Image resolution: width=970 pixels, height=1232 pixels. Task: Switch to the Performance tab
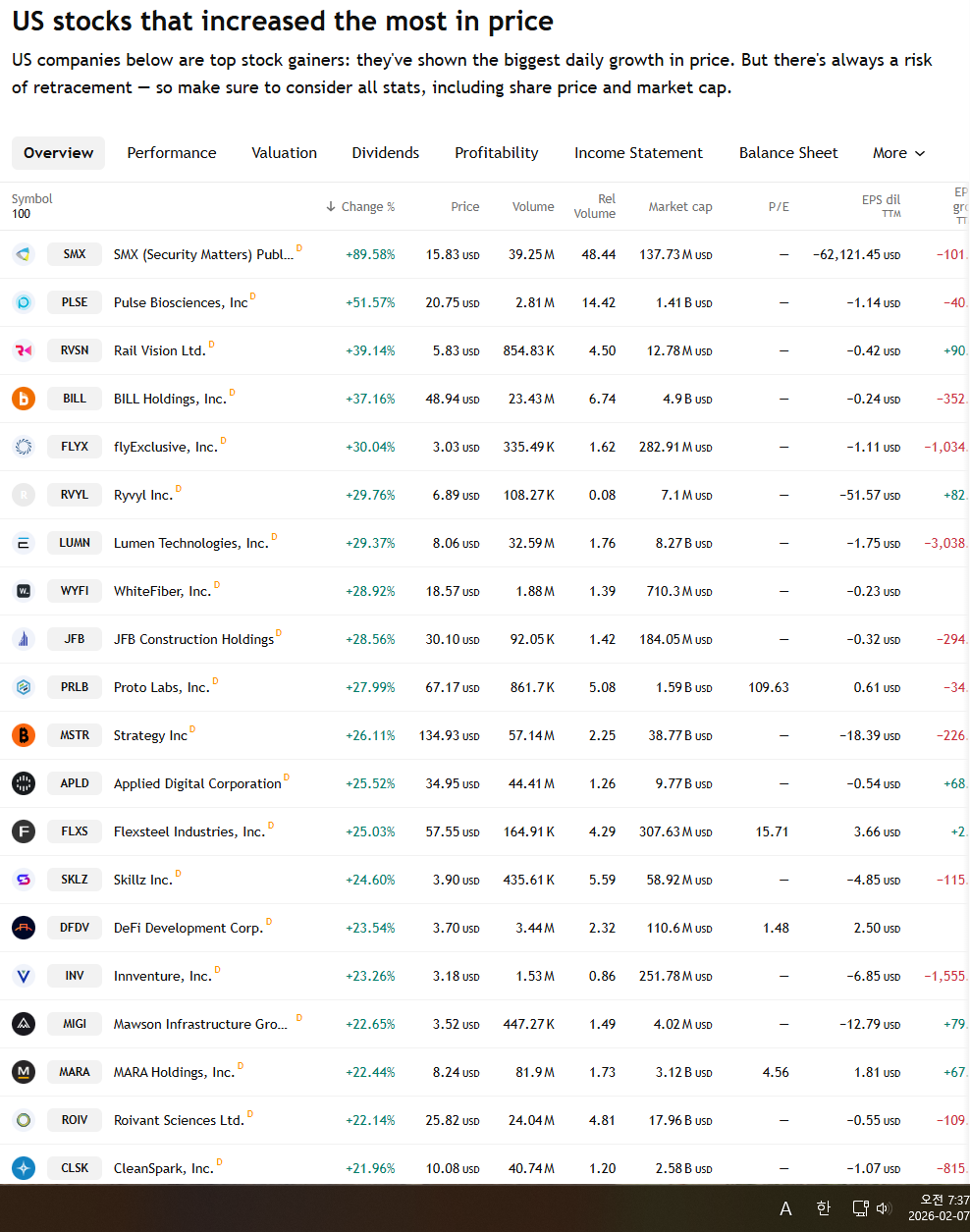pos(172,153)
